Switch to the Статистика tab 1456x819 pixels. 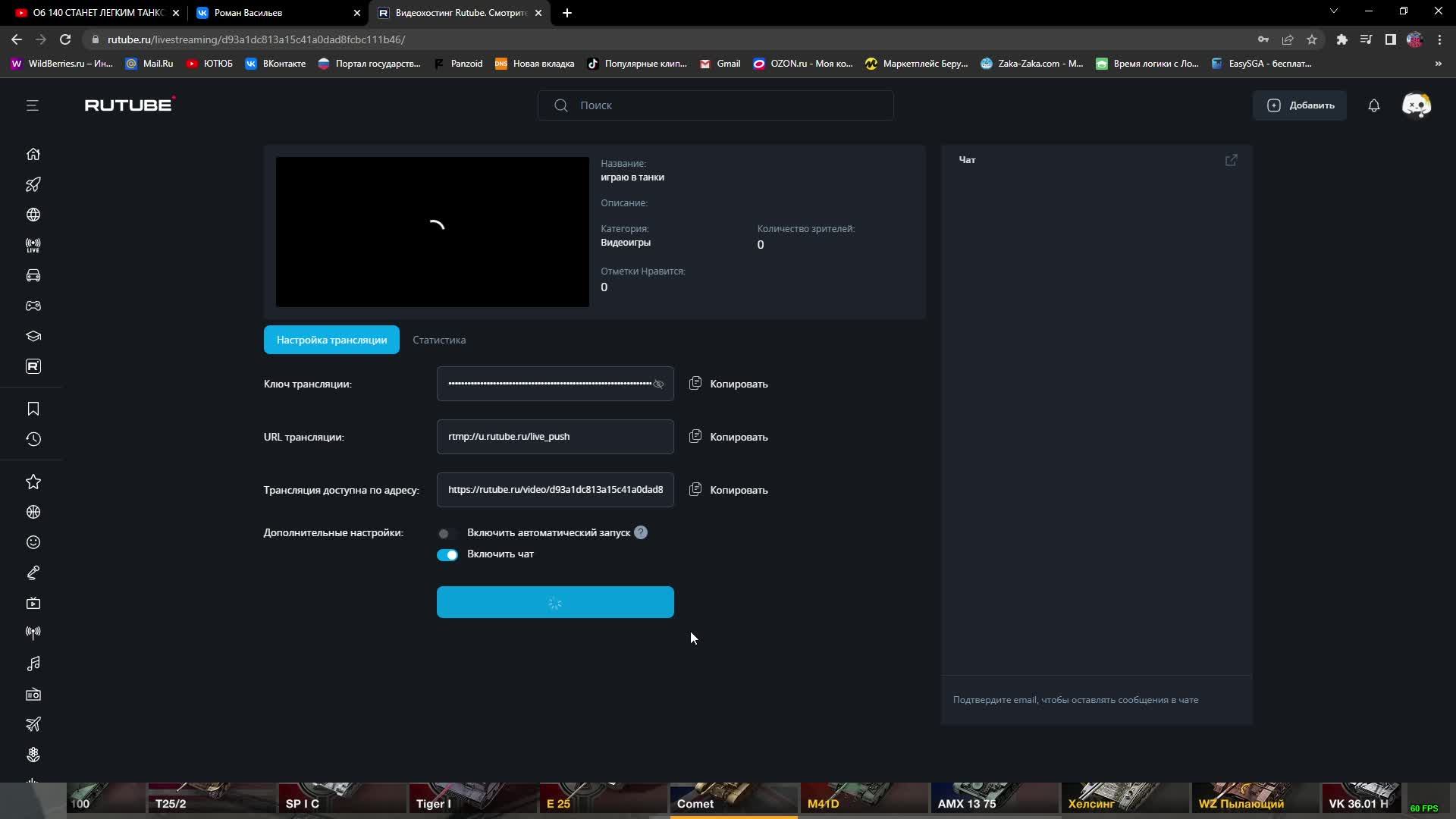439,340
